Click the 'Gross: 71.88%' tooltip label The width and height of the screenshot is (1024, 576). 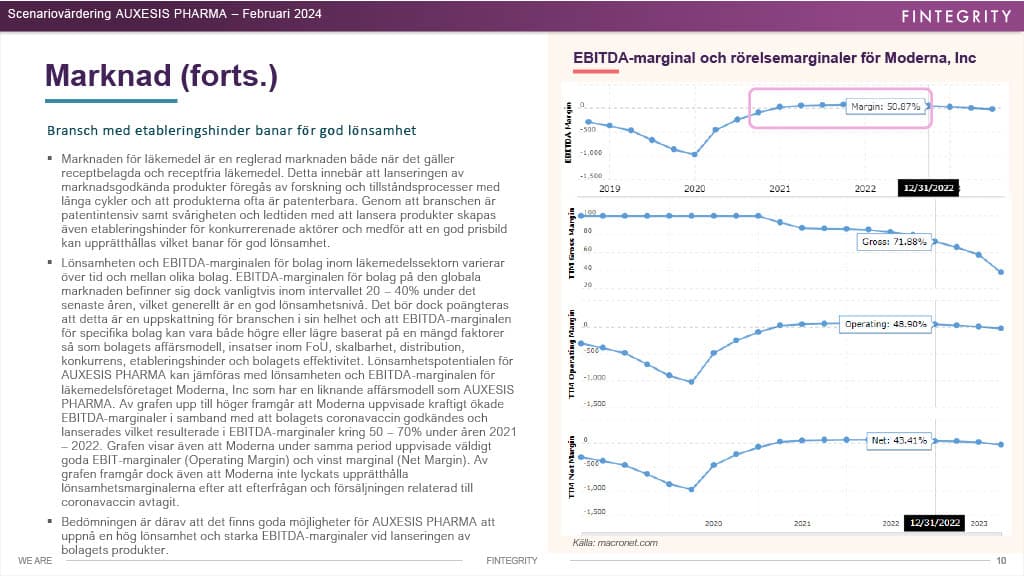click(x=894, y=242)
